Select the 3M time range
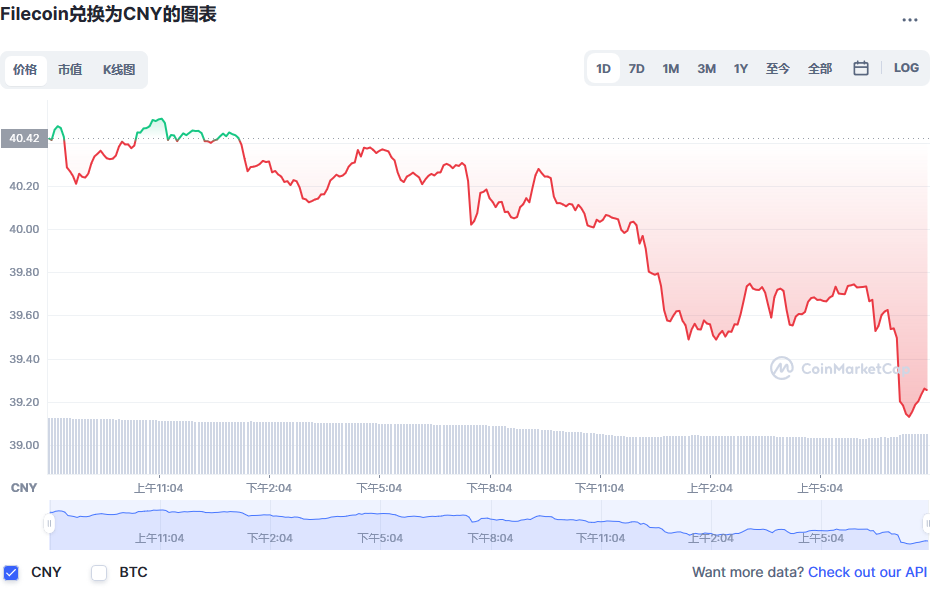Viewport: 930px width, 600px height. tap(706, 69)
